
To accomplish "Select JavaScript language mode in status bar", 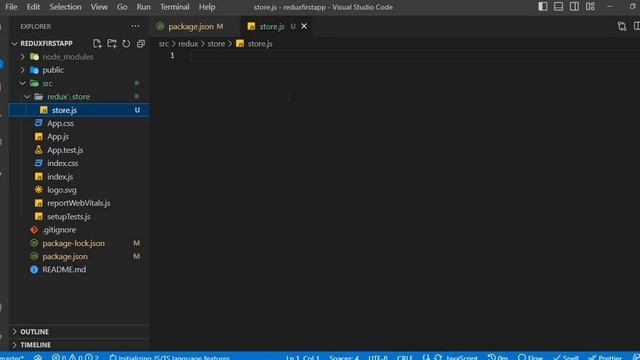I will point(462,357).
